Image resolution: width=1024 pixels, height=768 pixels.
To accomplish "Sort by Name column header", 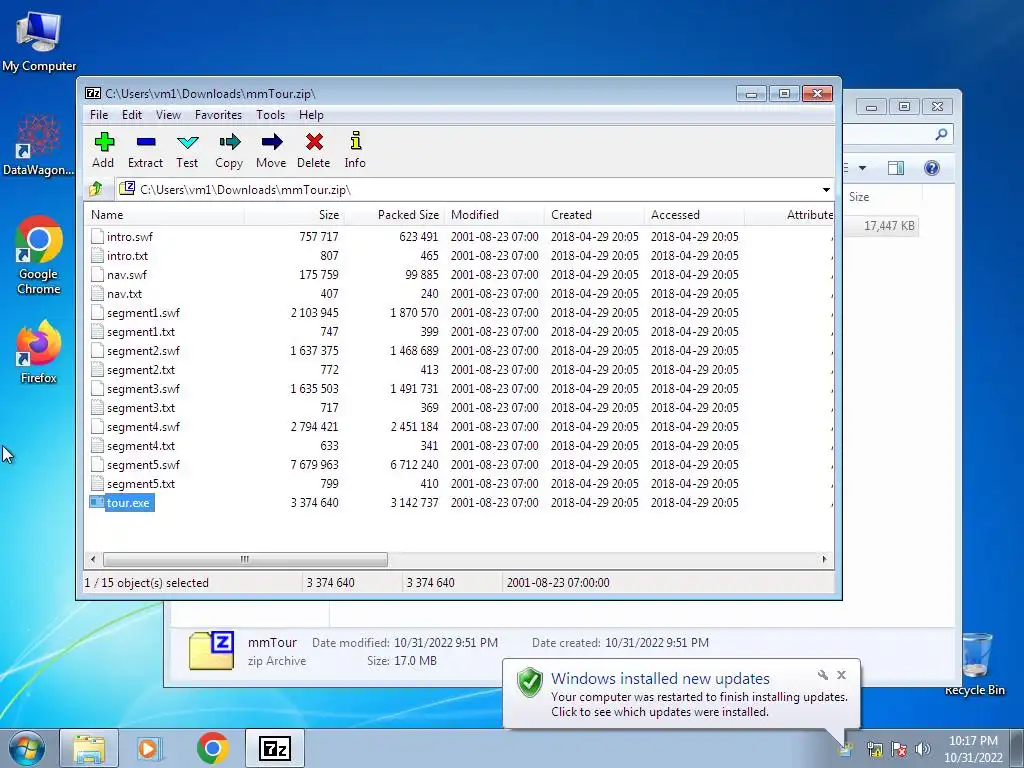I will 165,215.
